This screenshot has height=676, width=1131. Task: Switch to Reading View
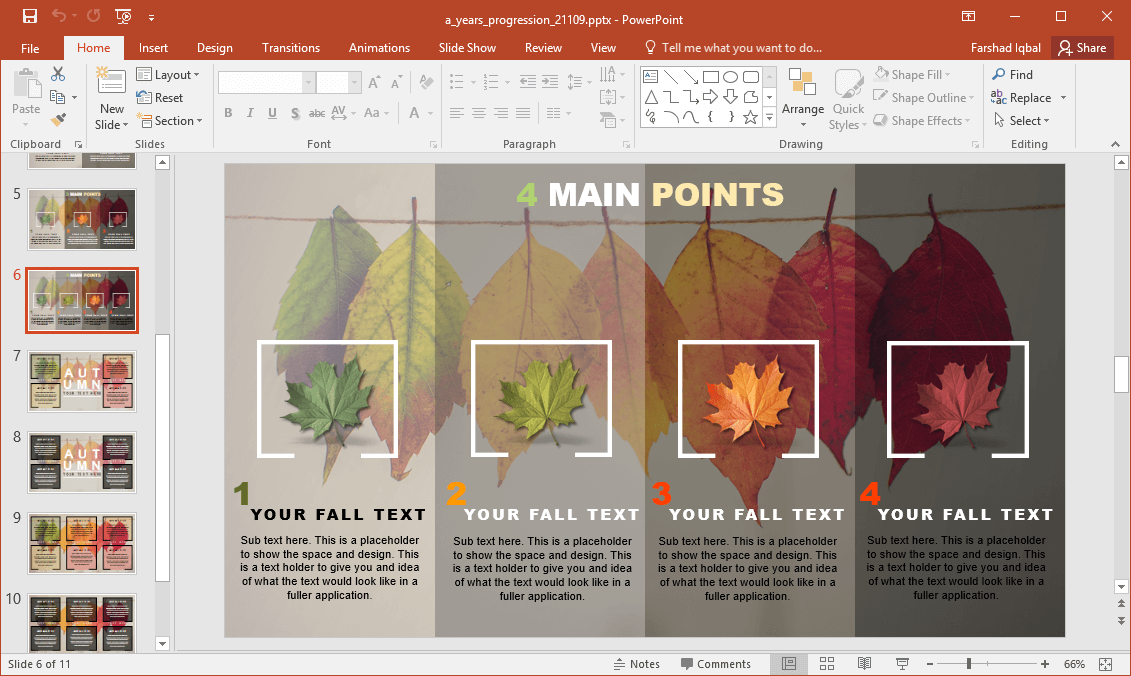pyautogui.click(x=864, y=664)
